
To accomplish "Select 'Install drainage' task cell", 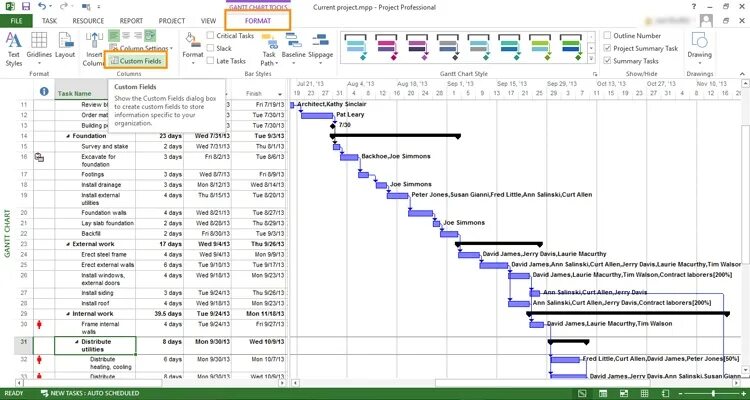I will 95,185.
